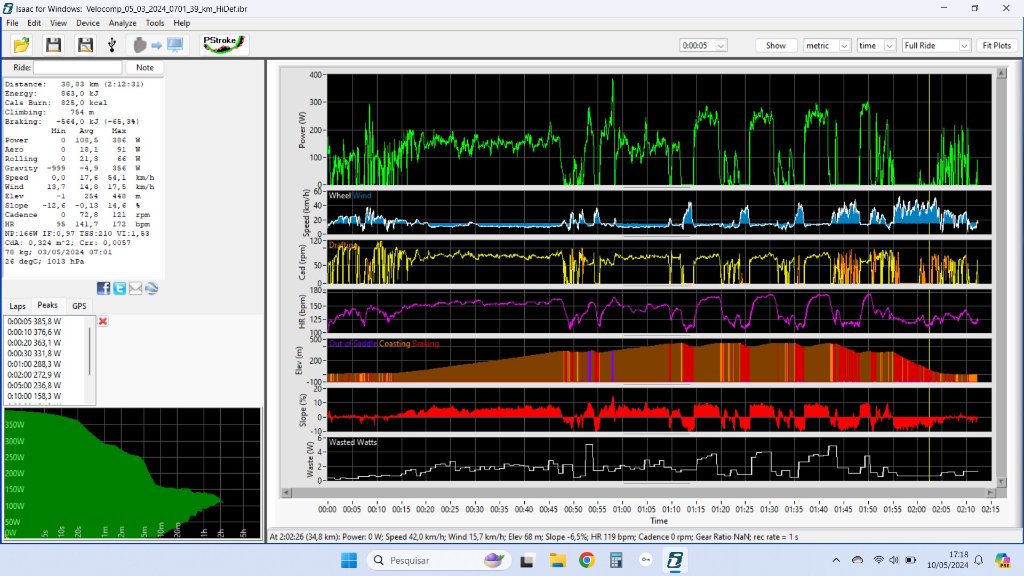Click the globe icon beside the email icon

[x=151, y=289]
